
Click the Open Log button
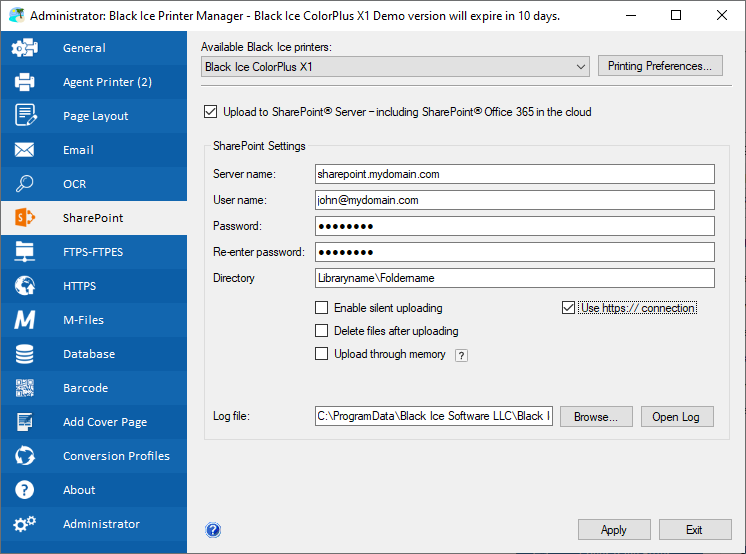(x=677, y=416)
